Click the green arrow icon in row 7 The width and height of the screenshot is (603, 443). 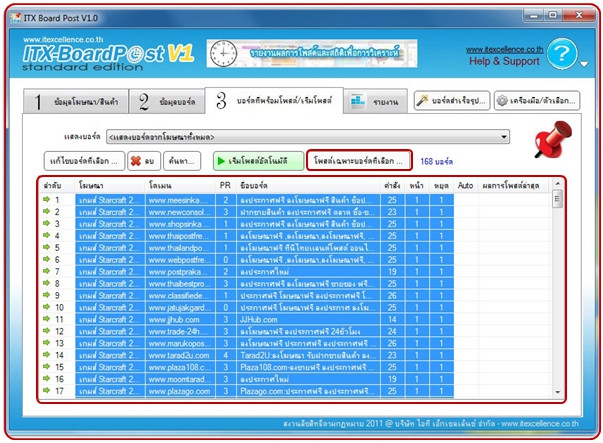coord(47,271)
